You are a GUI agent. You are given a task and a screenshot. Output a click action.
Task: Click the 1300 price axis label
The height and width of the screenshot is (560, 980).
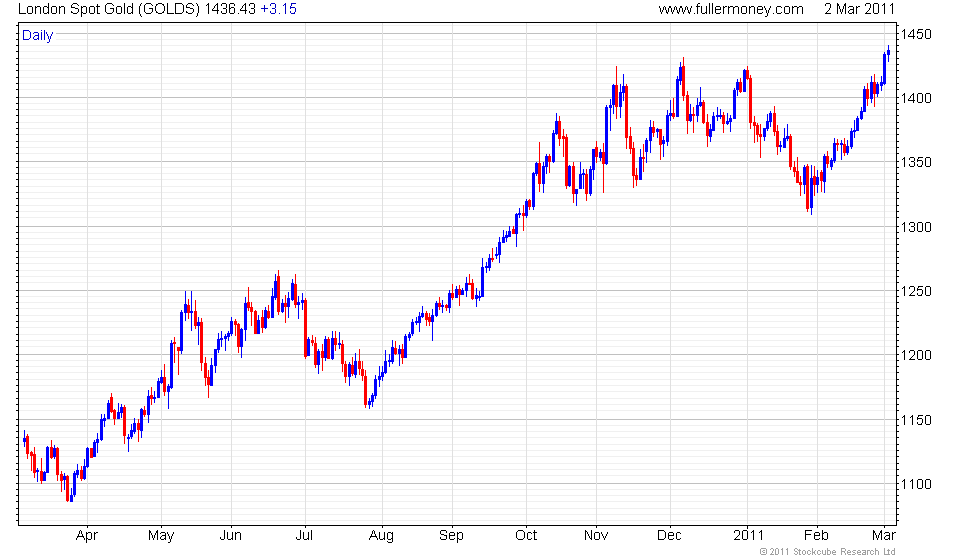tap(916, 228)
